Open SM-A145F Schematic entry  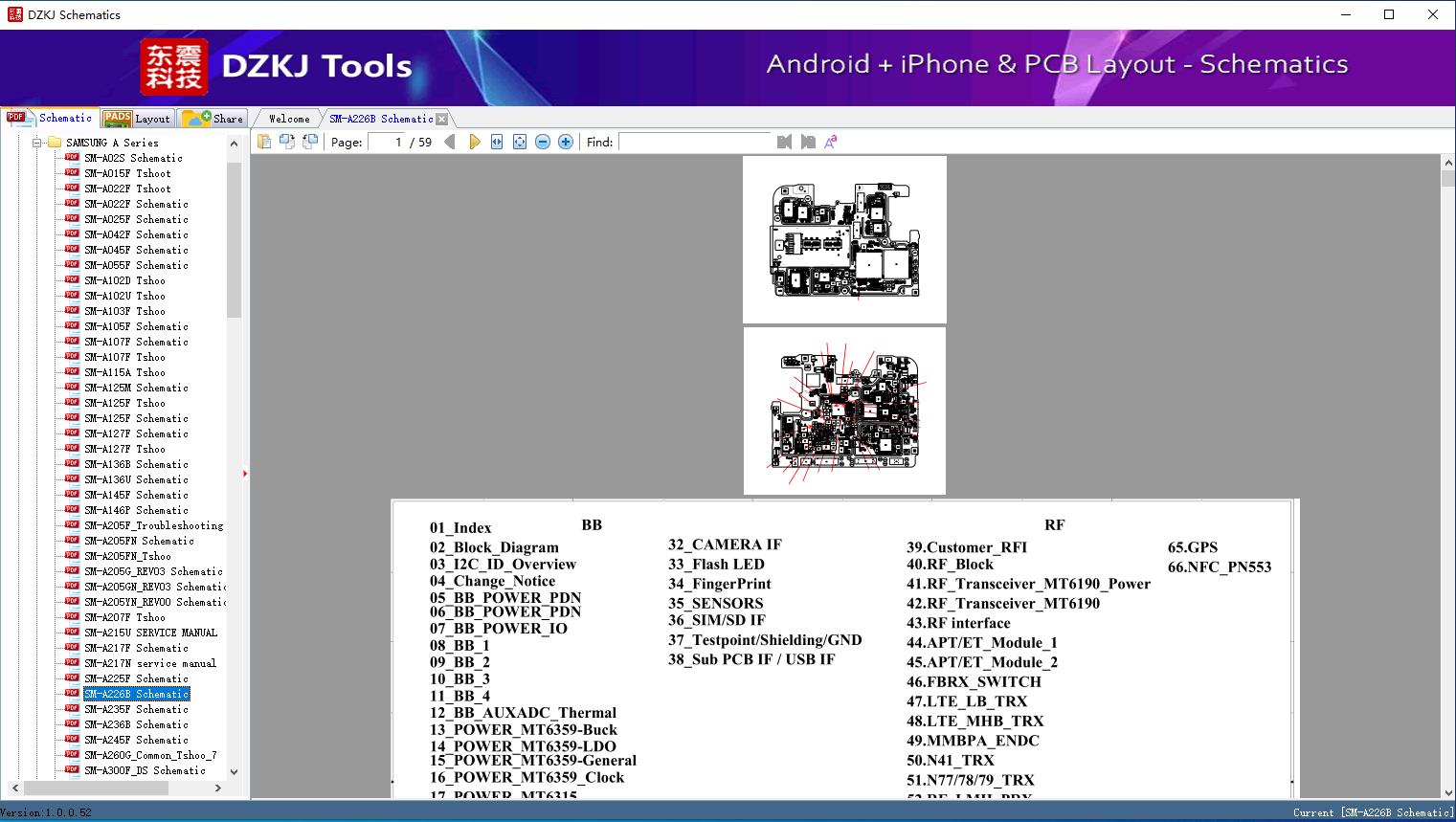tap(136, 495)
